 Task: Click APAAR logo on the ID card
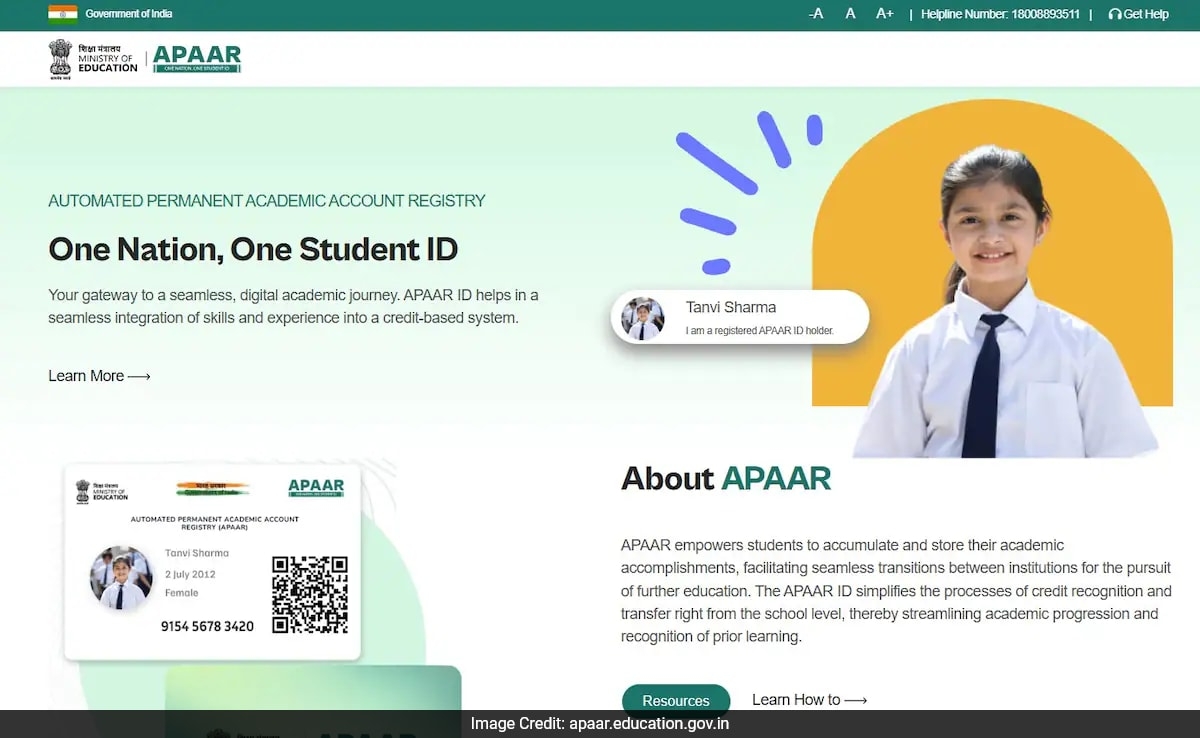[x=316, y=488]
